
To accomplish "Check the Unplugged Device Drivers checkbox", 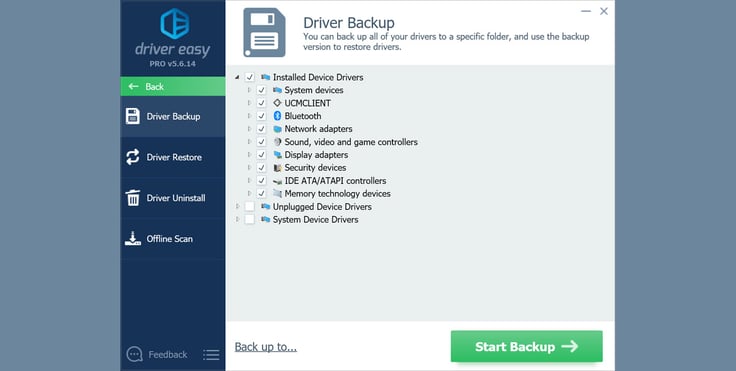I will [250, 207].
